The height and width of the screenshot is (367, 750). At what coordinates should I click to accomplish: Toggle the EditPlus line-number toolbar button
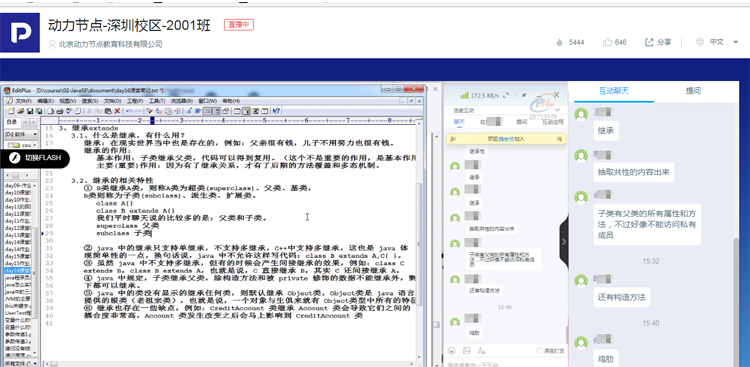point(217,111)
